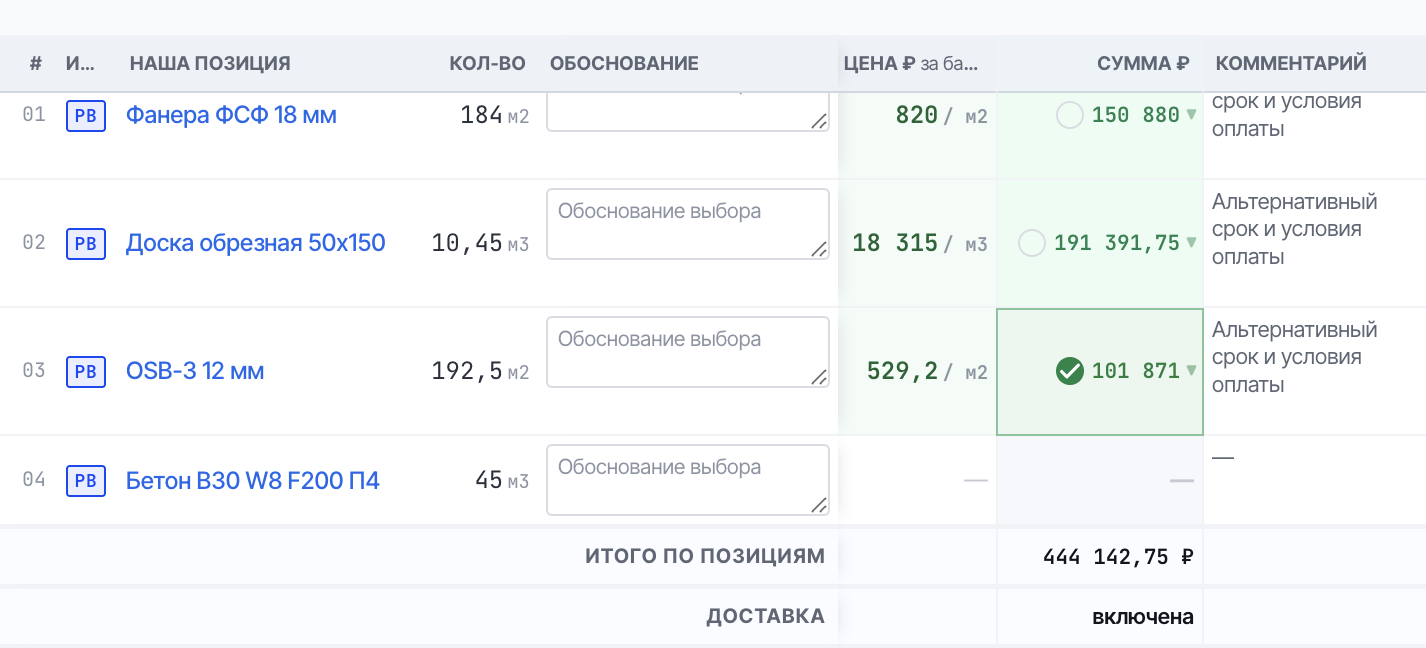Click the PB badge beside Фанера ФСФ 18 мм
1426x648 pixels.
tap(86, 115)
